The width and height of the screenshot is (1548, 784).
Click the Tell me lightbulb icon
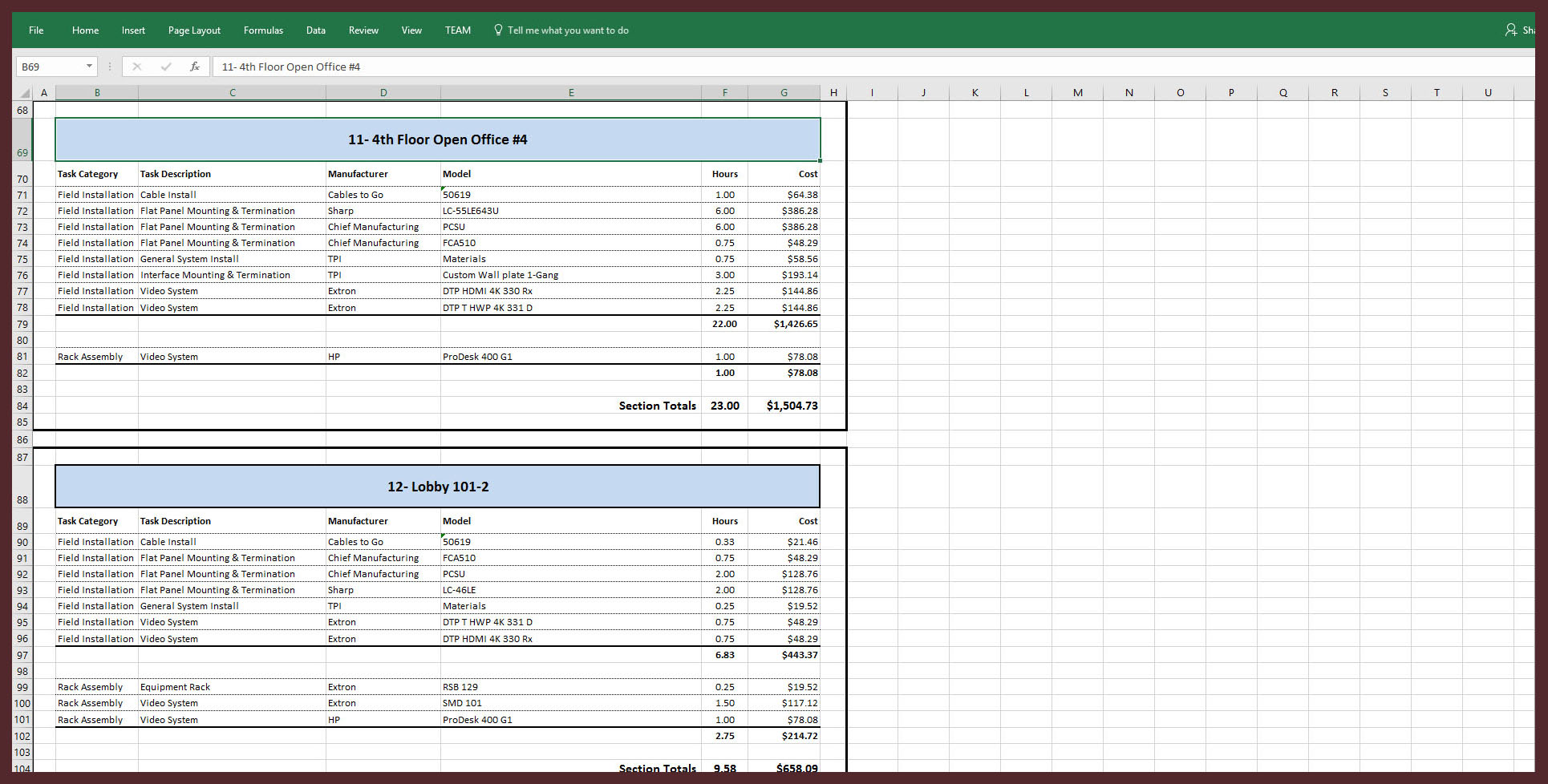[x=498, y=30]
